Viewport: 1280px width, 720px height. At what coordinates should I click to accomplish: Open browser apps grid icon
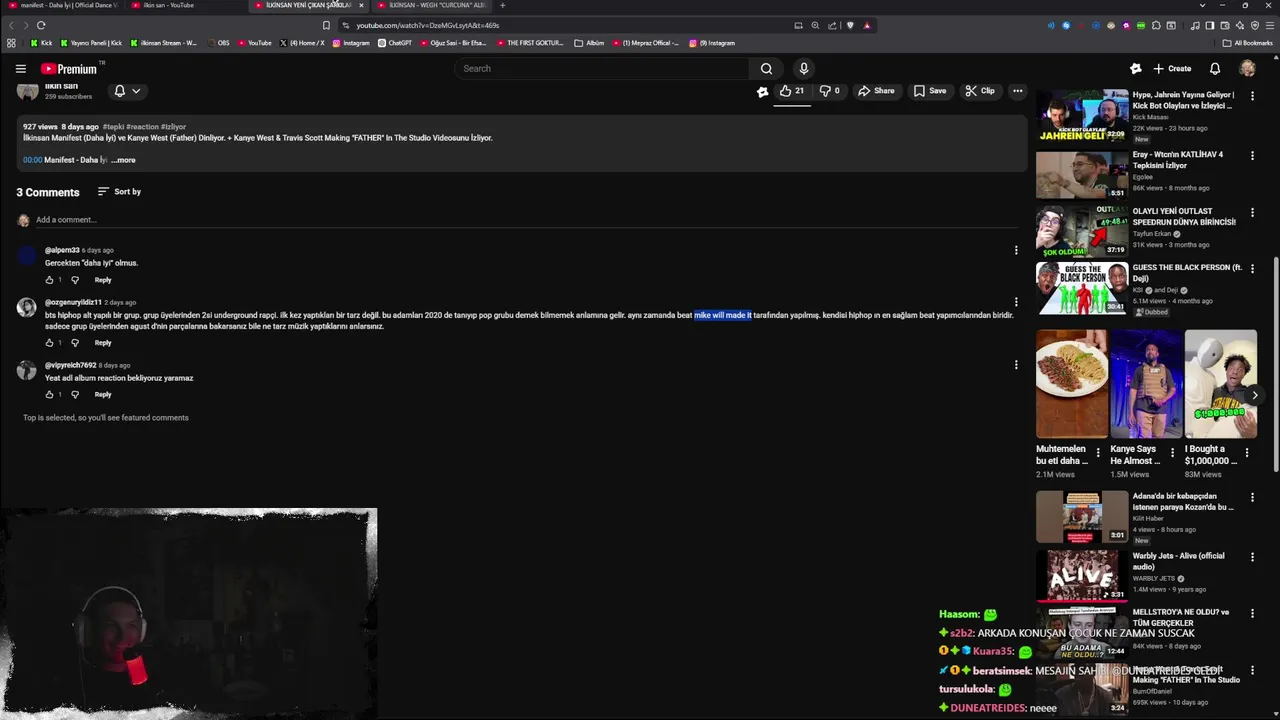(x=11, y=43)
